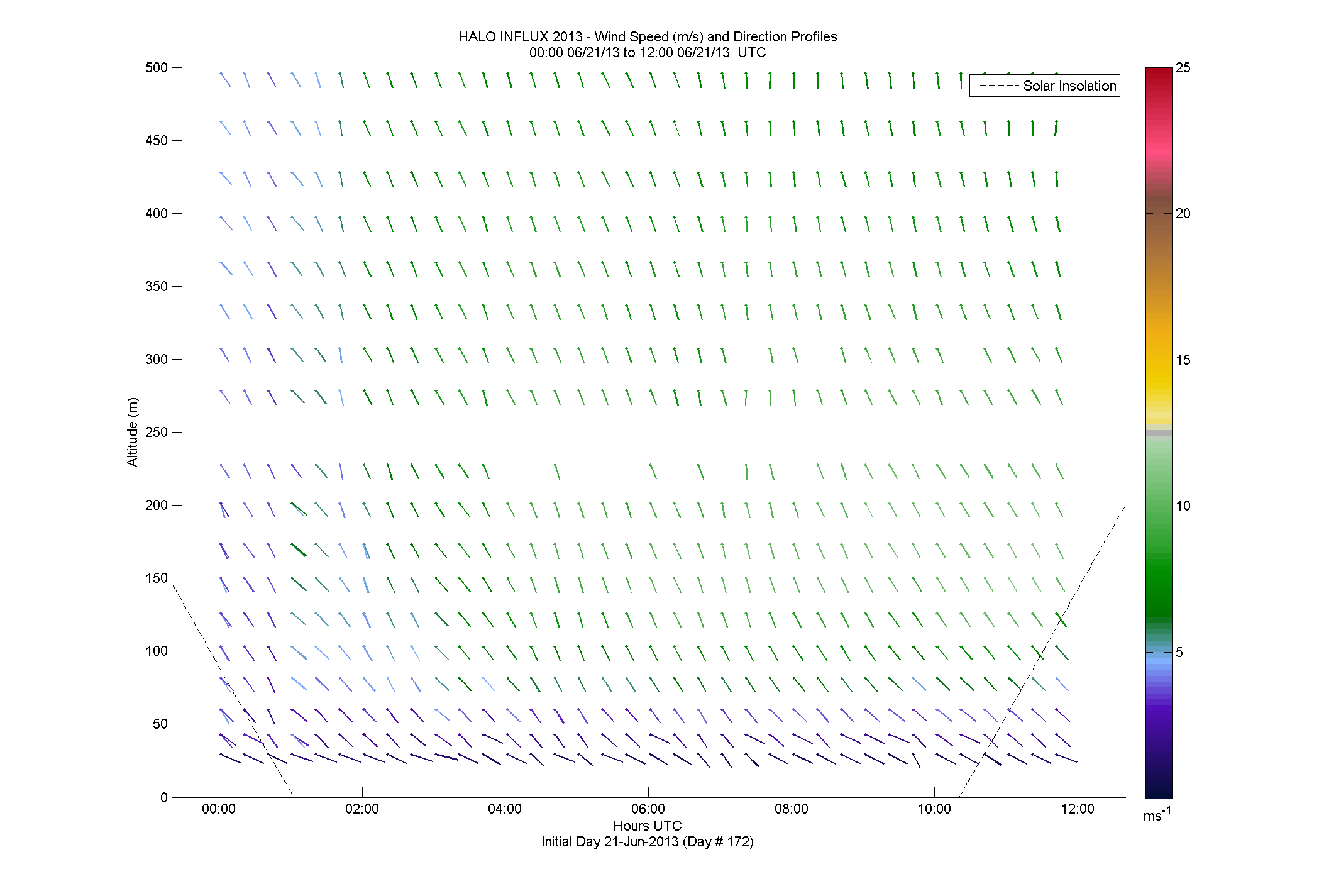Click the '06:00' x-axis tick label
This screenshot has height=896, width=1319.
(648, 809)
